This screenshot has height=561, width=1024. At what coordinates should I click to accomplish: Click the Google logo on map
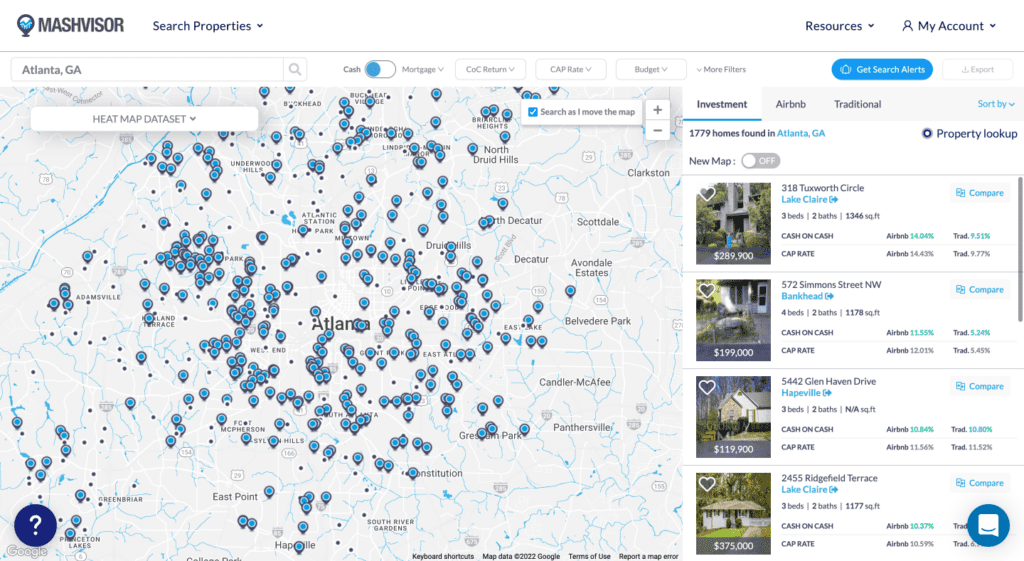[x=26, y=551]
